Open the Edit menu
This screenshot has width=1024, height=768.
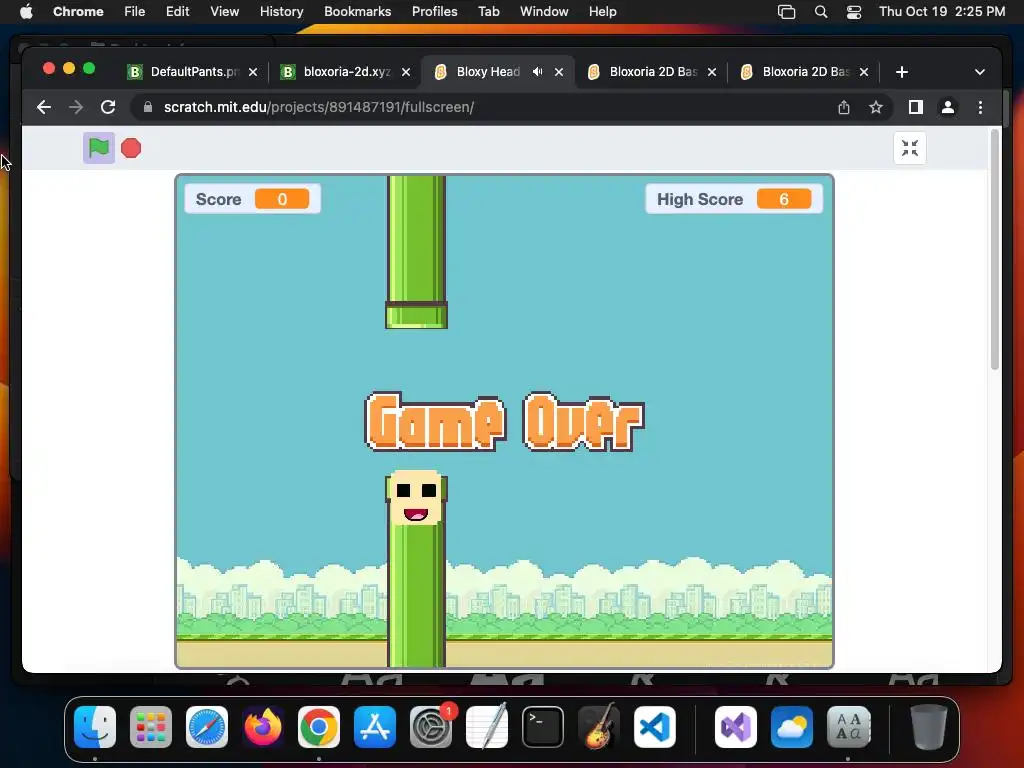pyautogui.click(x=178, y=12)
